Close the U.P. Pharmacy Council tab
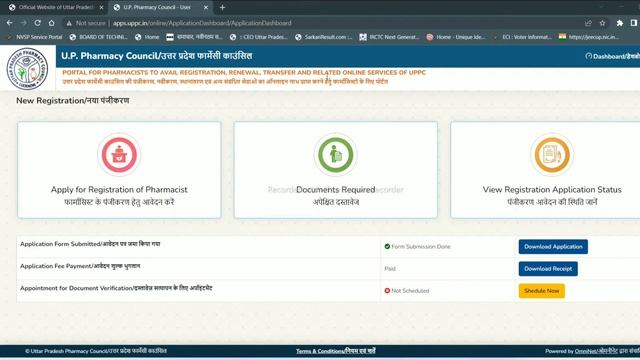The width and height of the screenshot is (640, 360). coord(206,7)
